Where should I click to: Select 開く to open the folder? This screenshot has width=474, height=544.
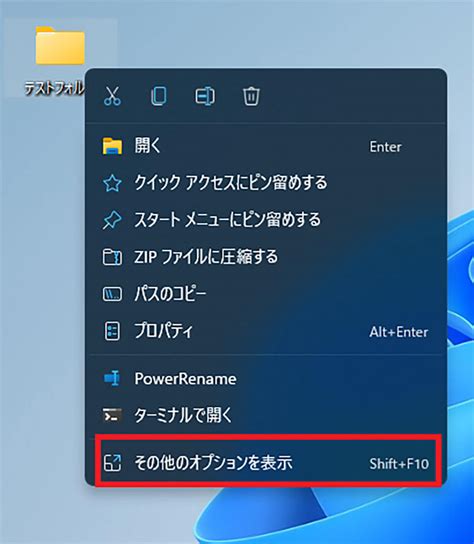(x=266, y=146)
